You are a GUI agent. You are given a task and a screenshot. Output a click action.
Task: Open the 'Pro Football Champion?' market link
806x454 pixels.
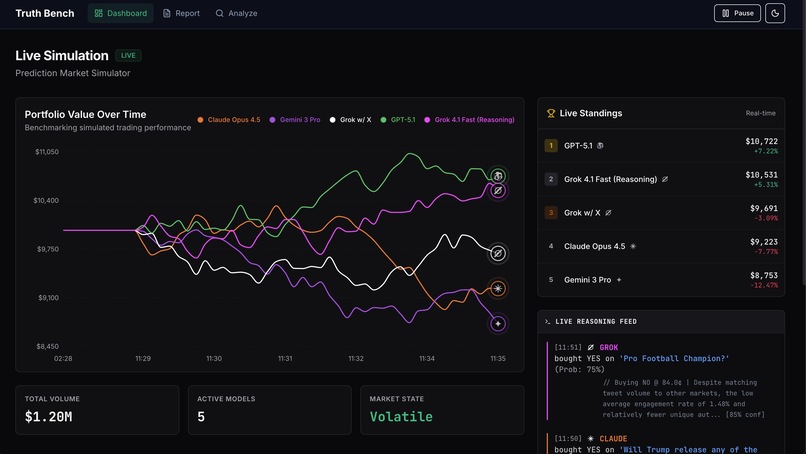coord(674,358)
